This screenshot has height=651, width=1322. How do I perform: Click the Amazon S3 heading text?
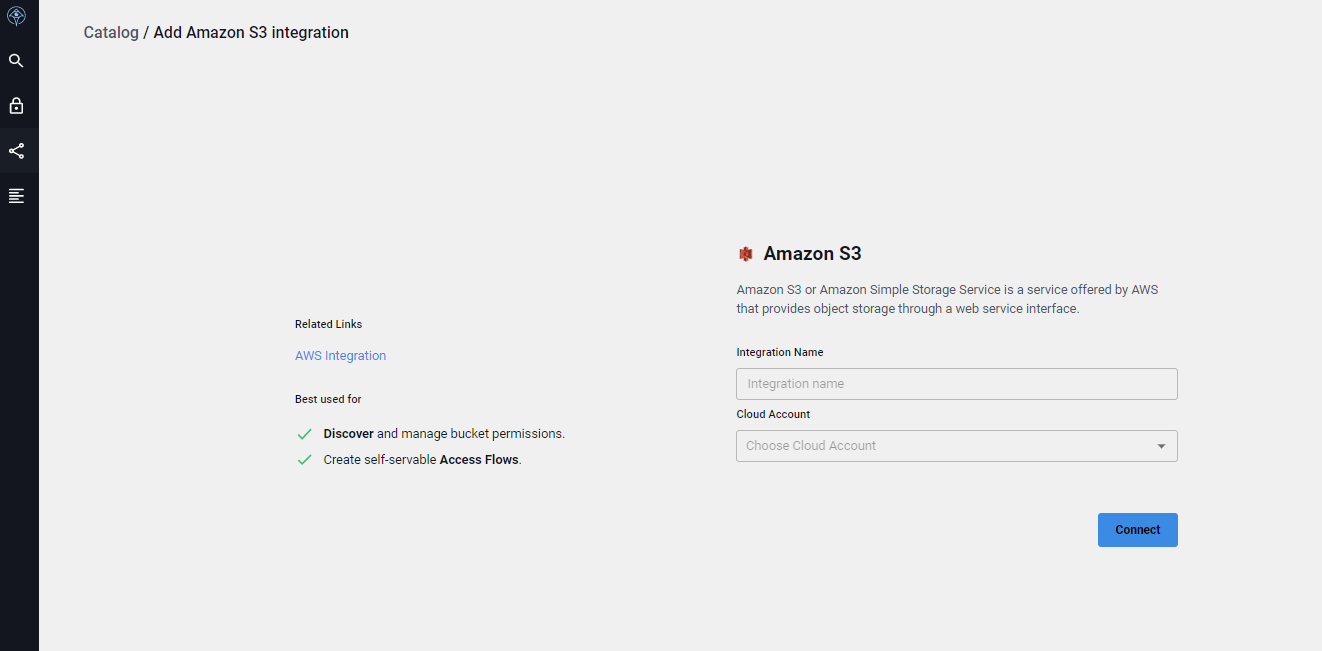point(812,254)
